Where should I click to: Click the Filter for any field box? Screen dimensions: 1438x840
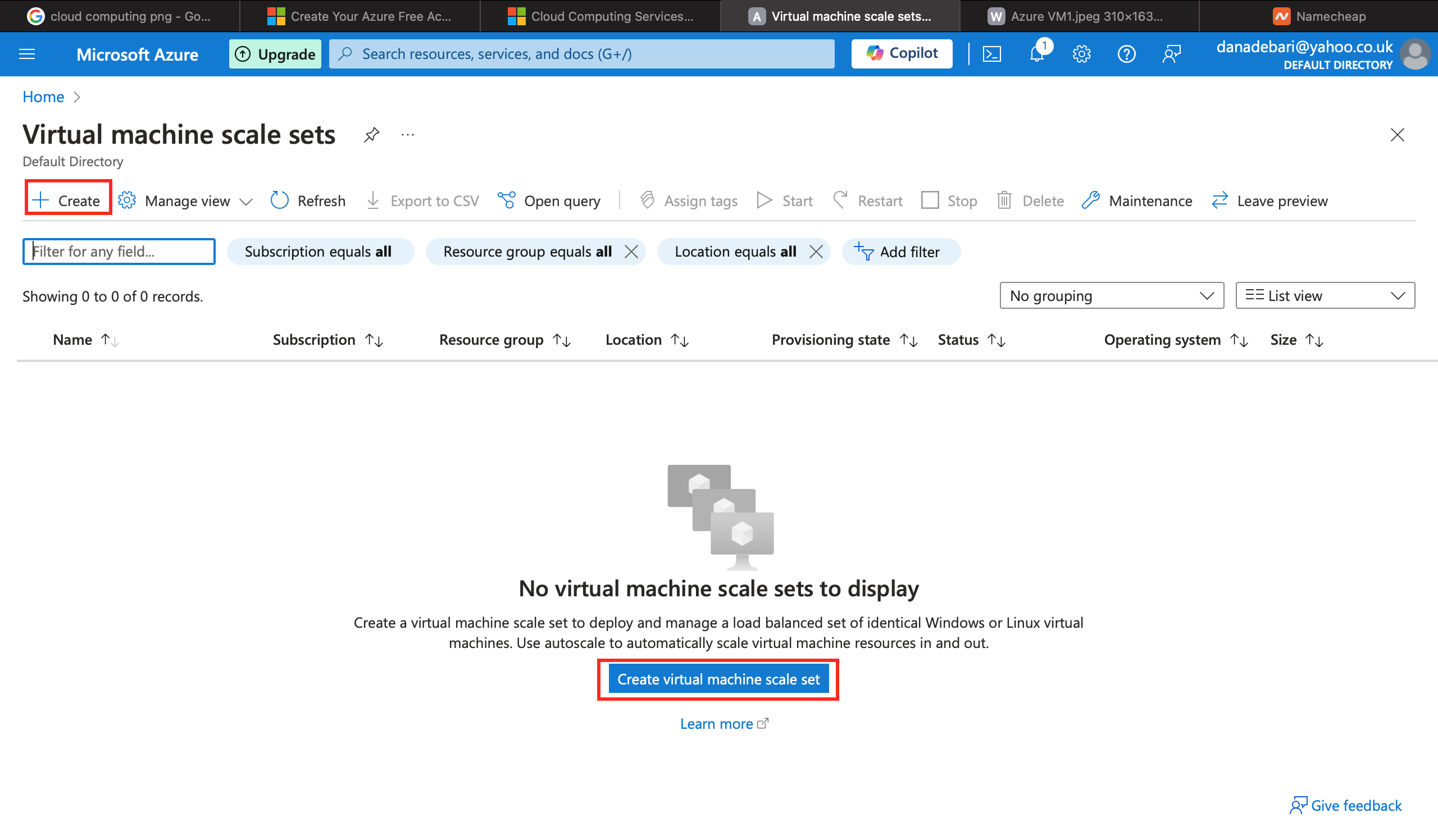(119, 252)
